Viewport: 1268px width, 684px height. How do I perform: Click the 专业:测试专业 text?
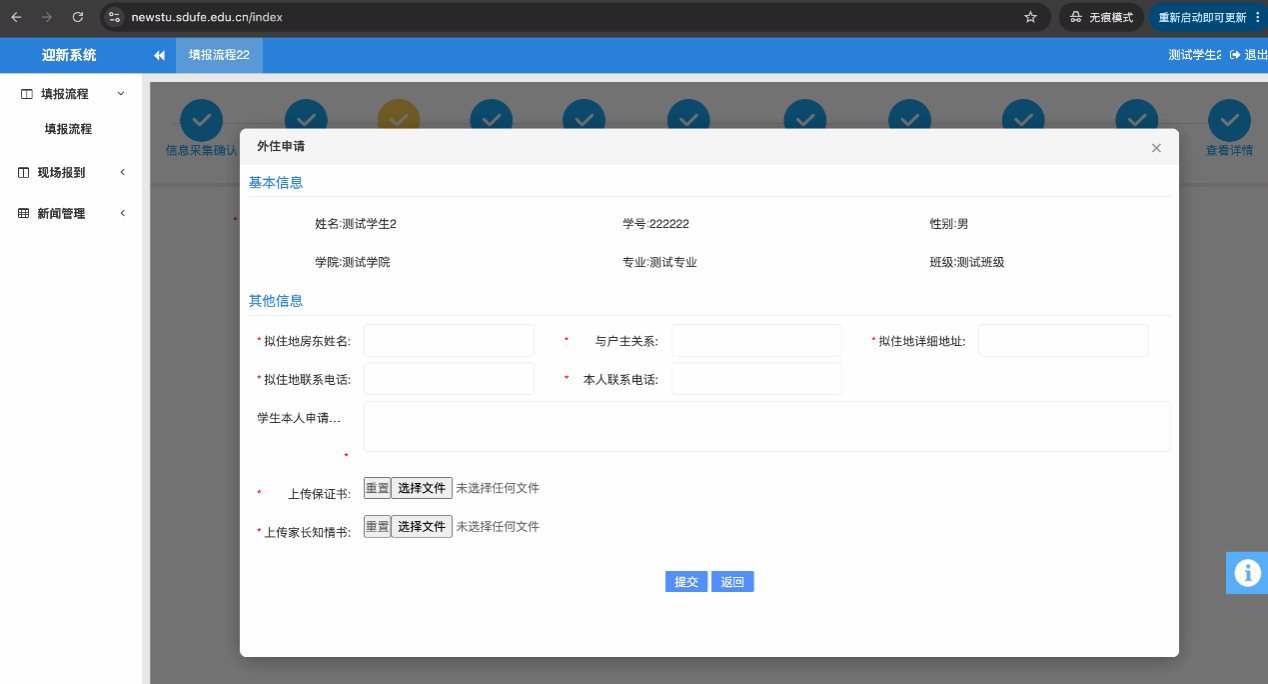(659, 263)
